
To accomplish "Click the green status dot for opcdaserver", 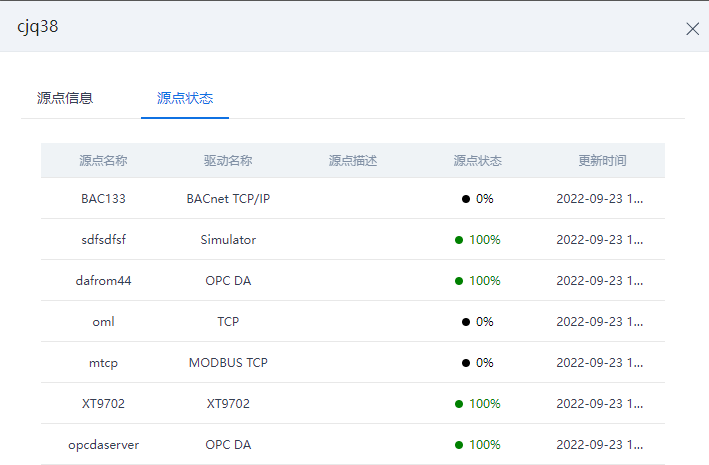I will click(459, 445).
